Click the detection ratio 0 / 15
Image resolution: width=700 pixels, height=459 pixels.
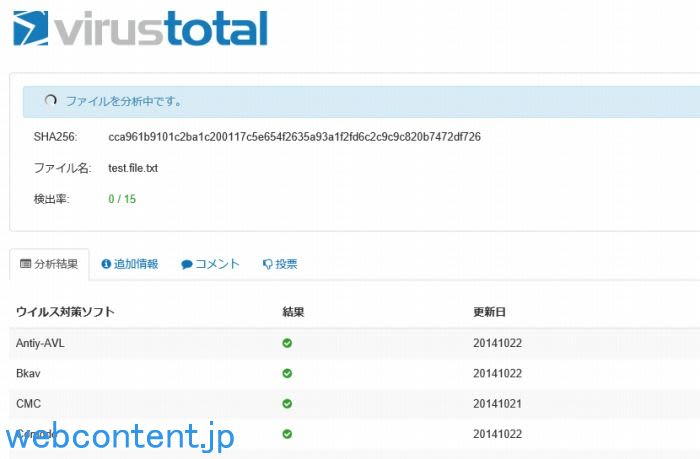(x=122, y=199)
